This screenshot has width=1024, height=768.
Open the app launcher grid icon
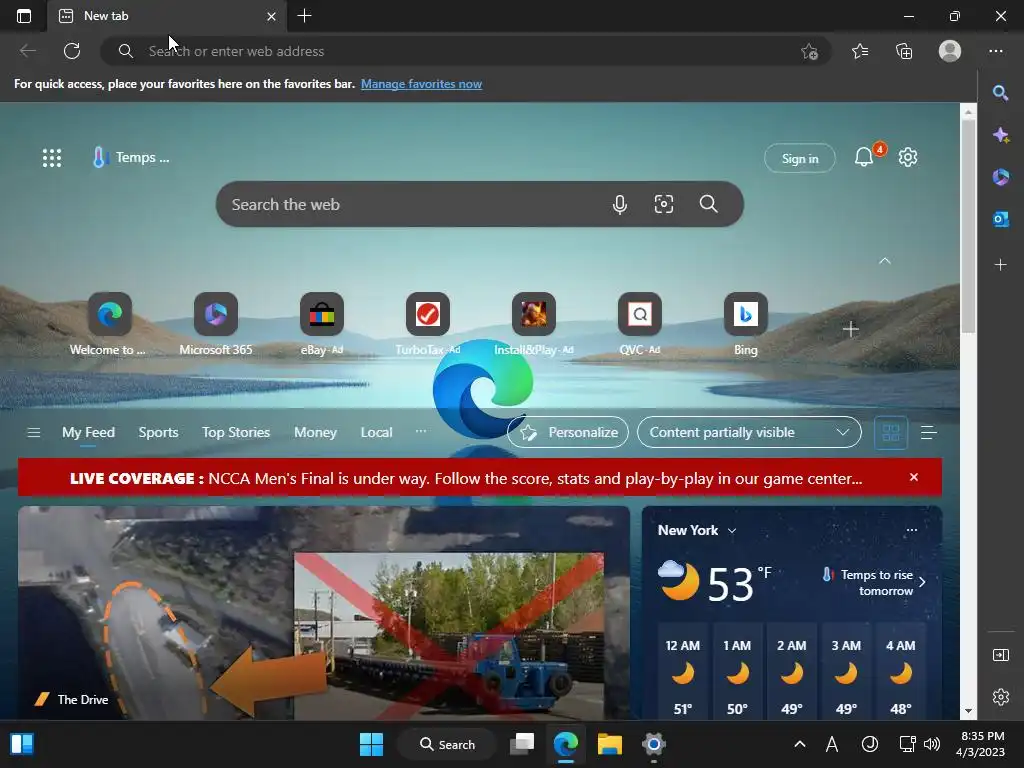pos(52,157)
